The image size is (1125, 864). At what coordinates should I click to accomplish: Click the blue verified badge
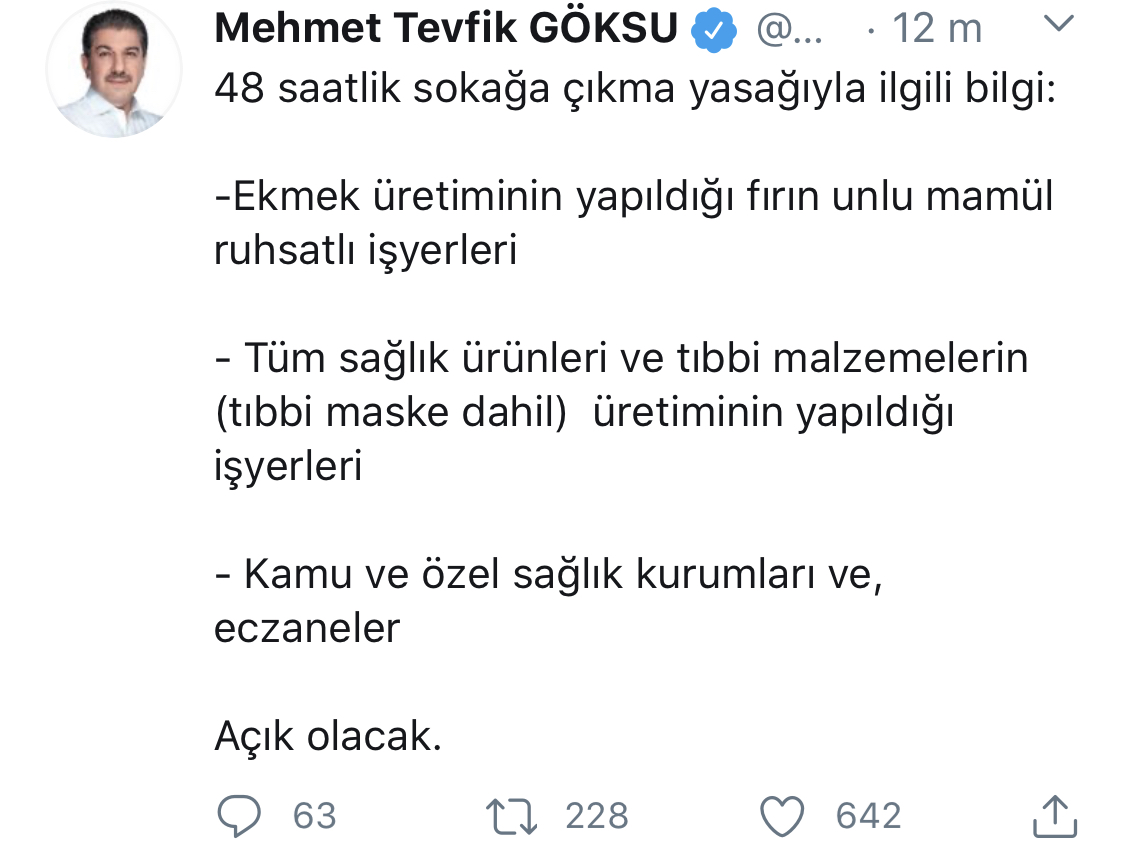pyautogui.click(x=714, y=30)
